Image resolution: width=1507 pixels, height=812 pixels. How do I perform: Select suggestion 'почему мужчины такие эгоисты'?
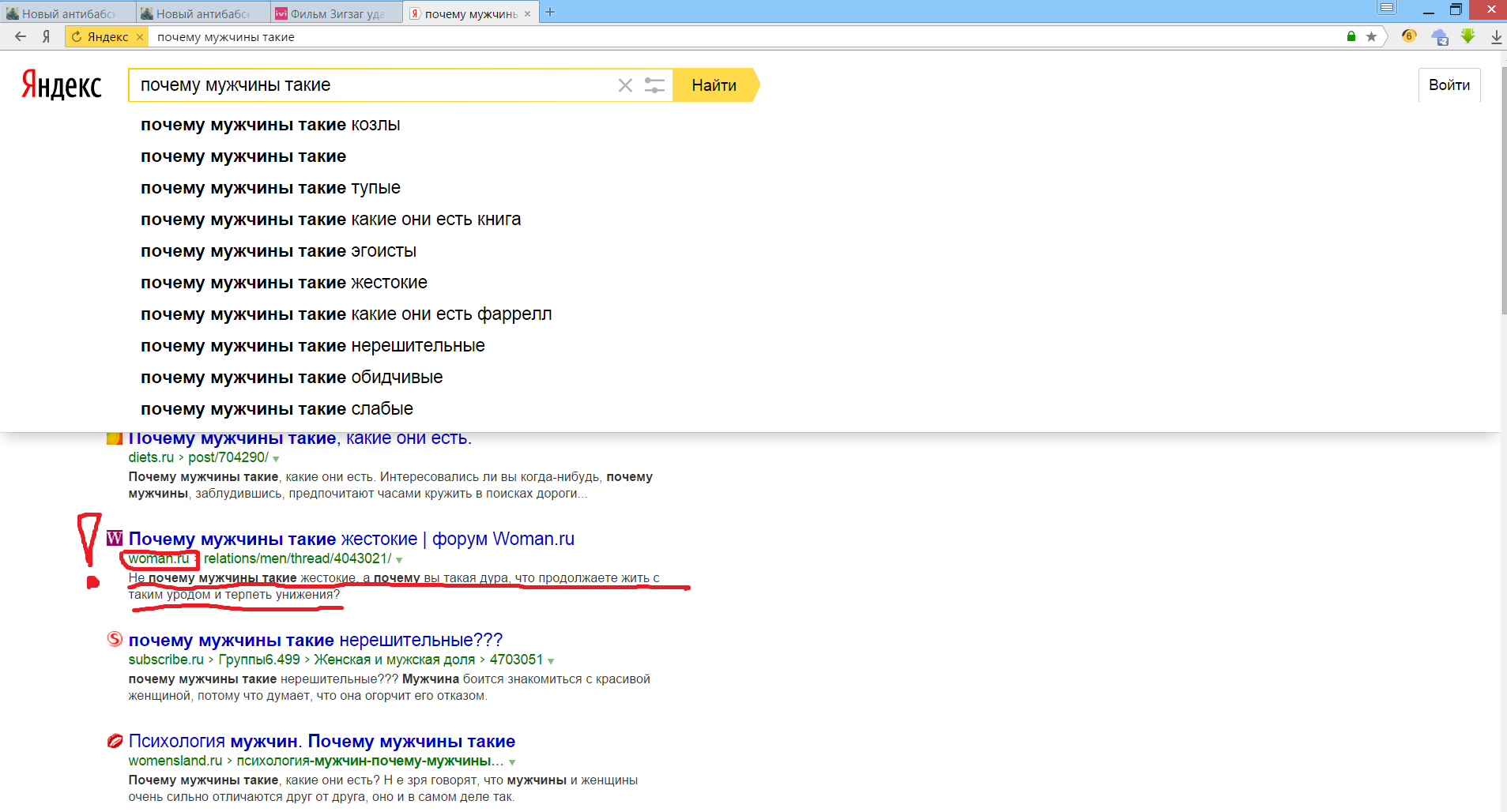pos(278,251)
